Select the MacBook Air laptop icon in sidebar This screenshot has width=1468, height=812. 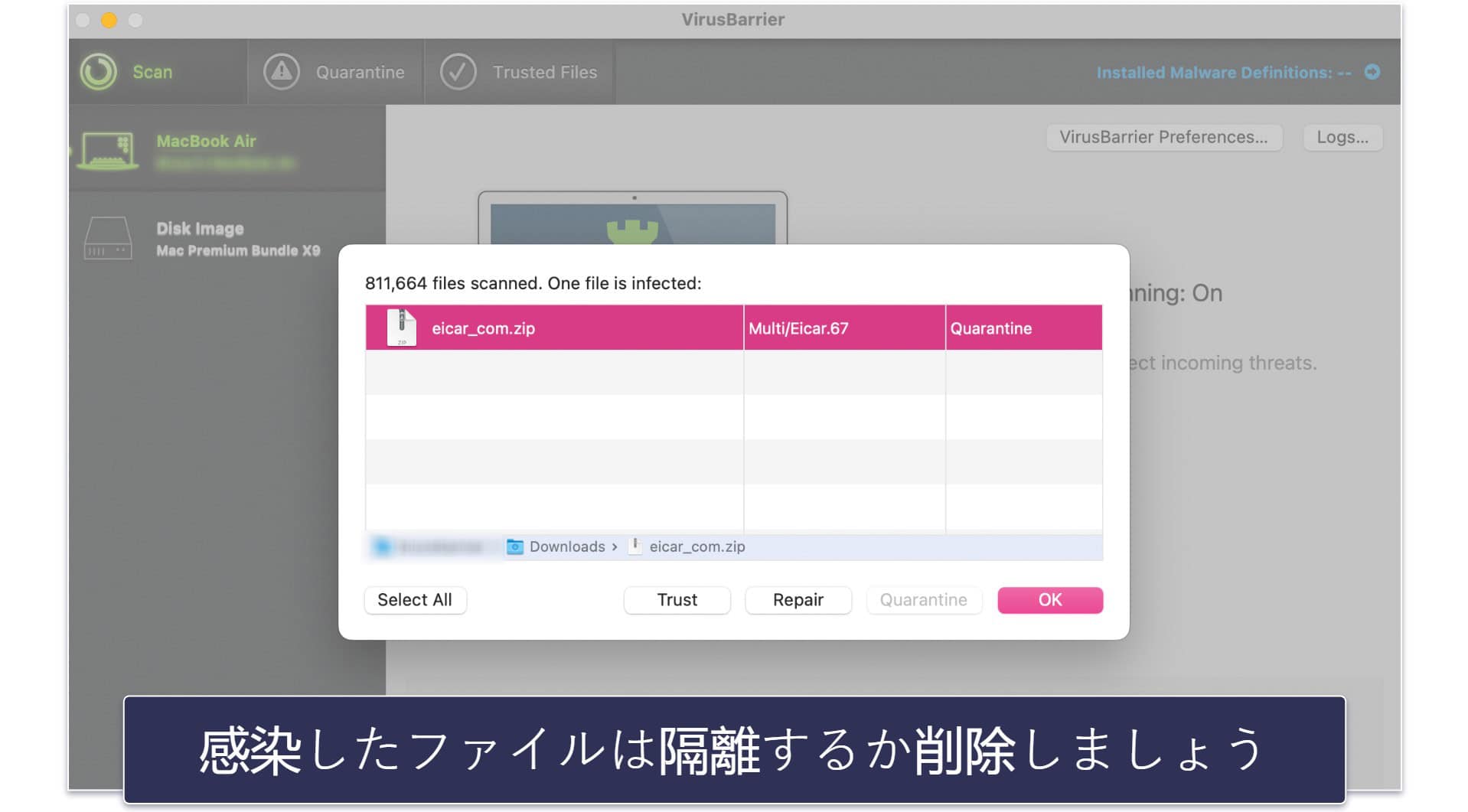pos(108,151)
